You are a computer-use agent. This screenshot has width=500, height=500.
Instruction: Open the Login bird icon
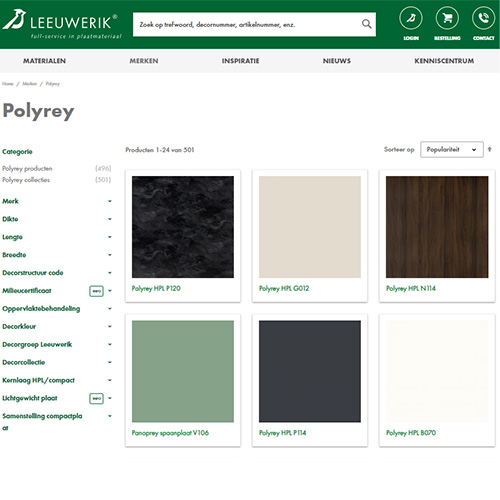[x=411, y=18]
